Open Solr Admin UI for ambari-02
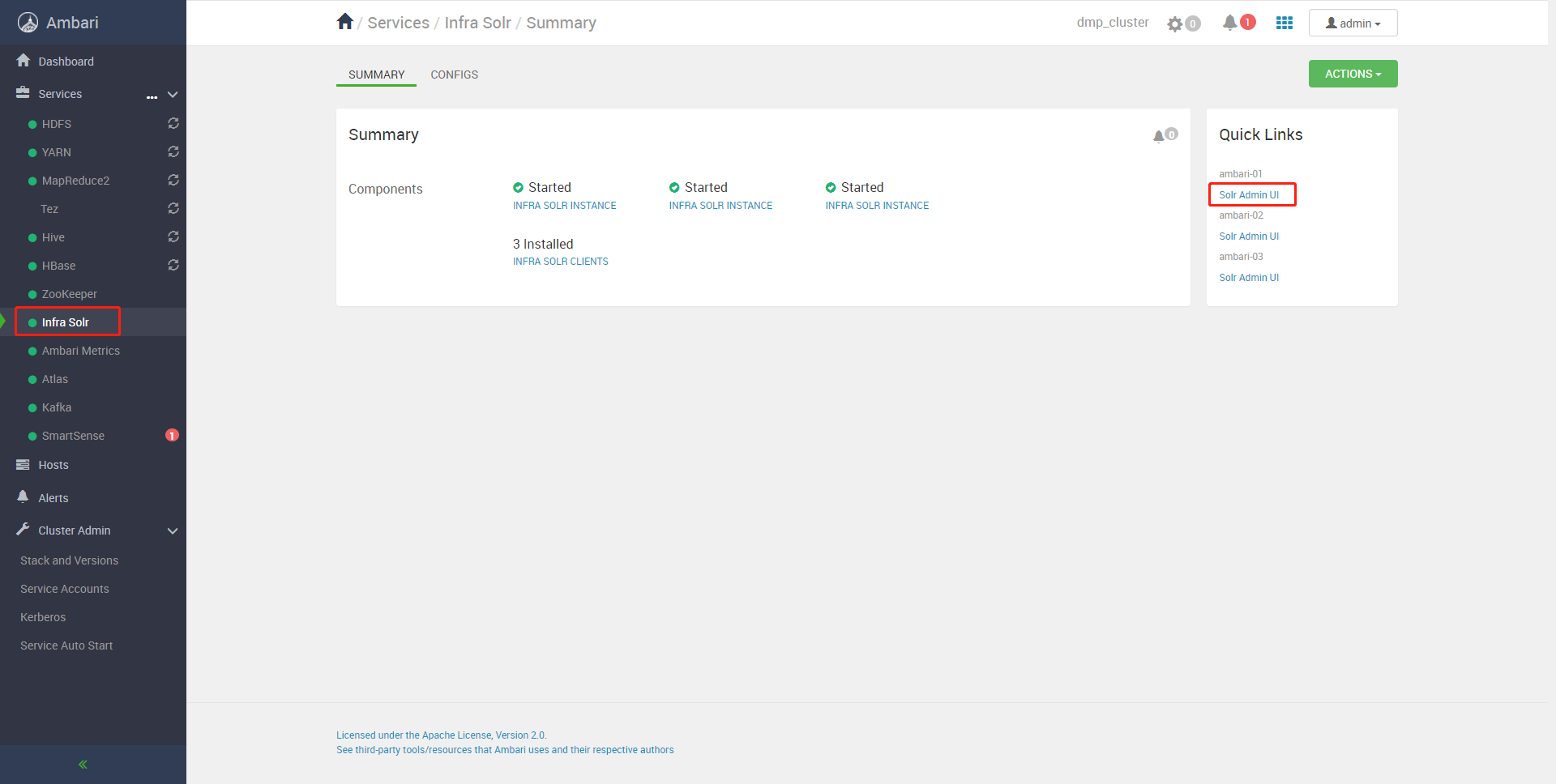The height and width of the screenshot is (784, 1556). point(1249,236)
